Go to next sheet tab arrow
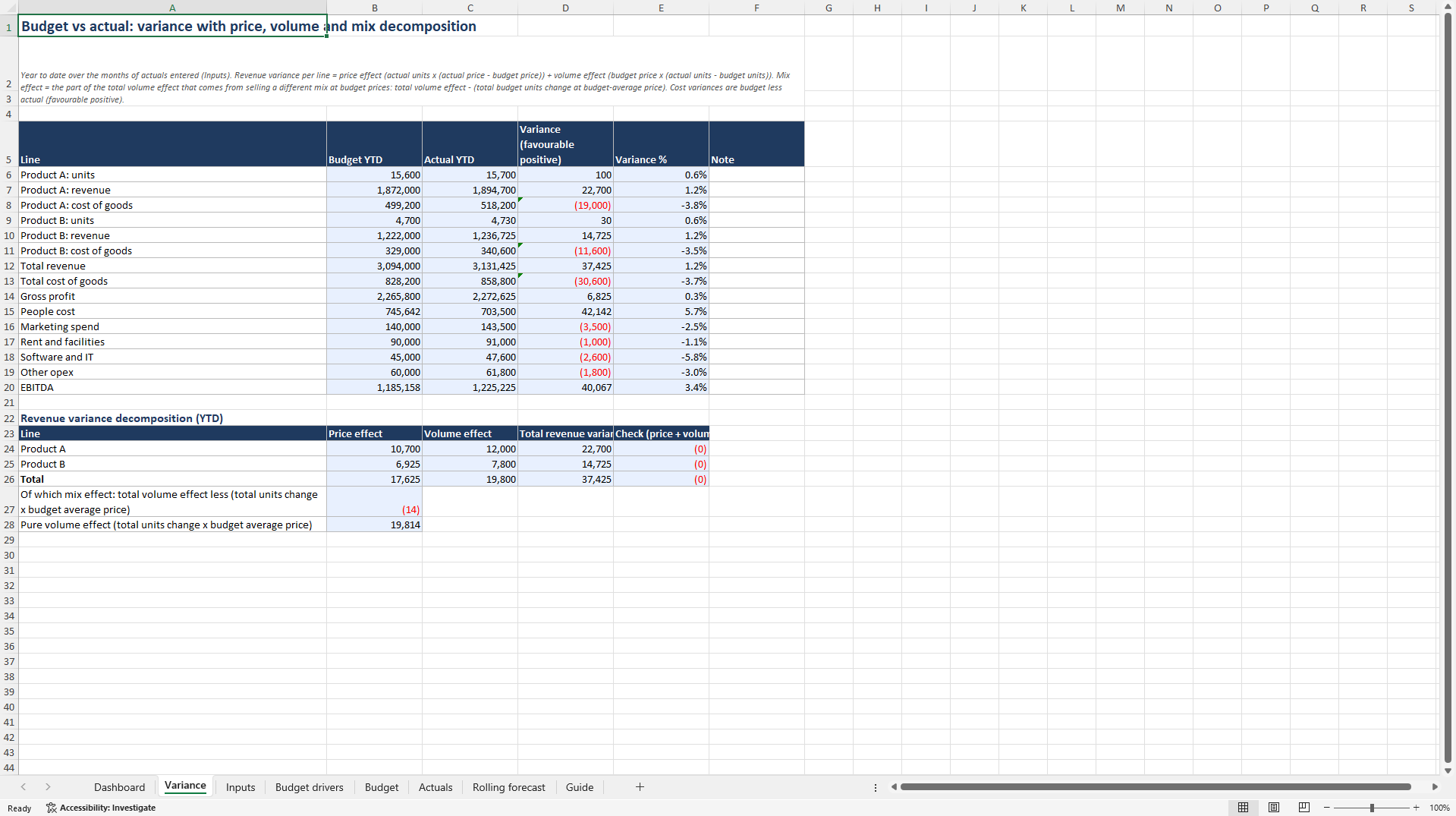The height and width of the screenshot is (816, 1456). click(x=48, y=787)
